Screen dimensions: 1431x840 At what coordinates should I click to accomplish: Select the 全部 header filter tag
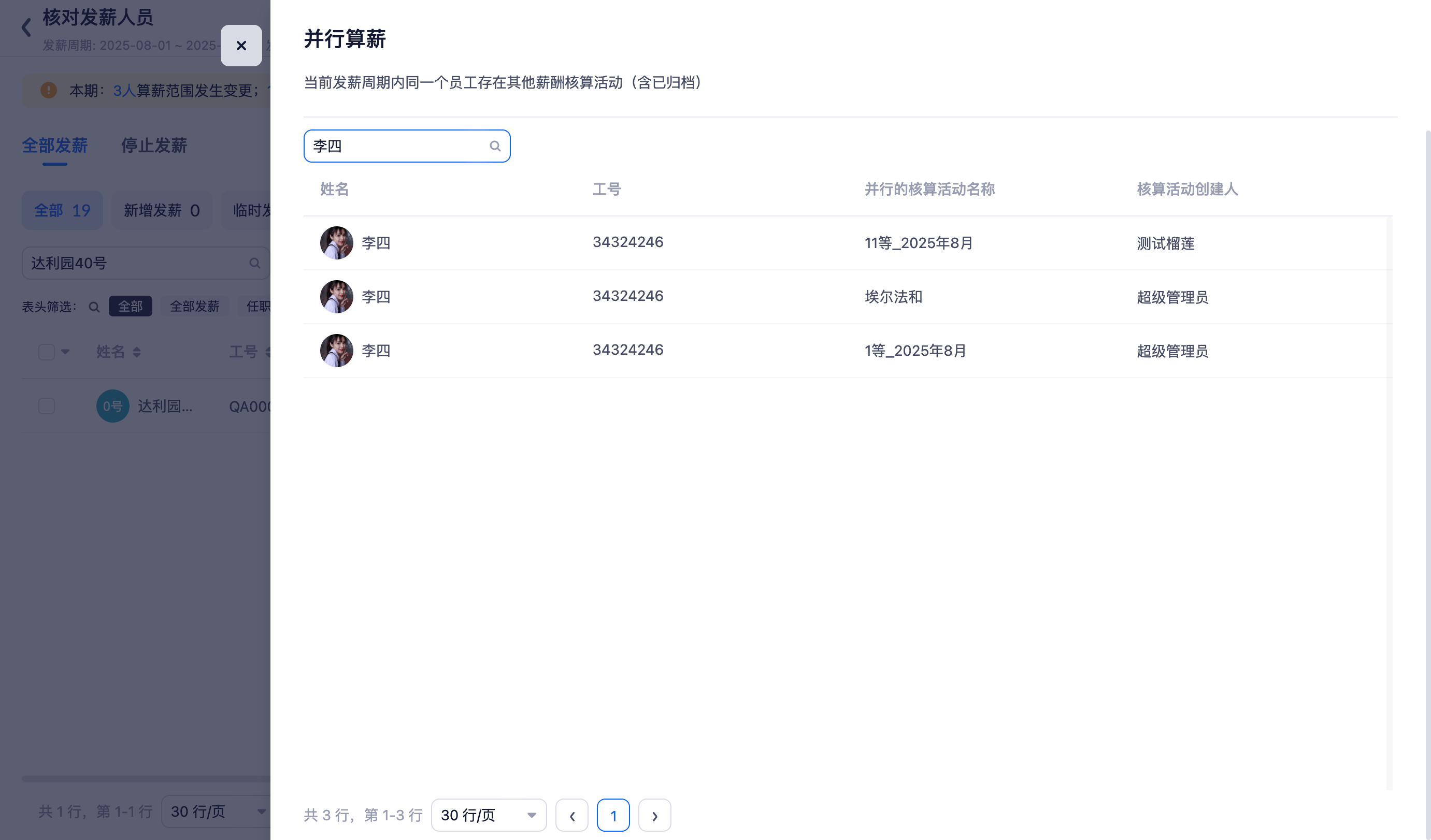pyautogui.click(x=130, y=307)
